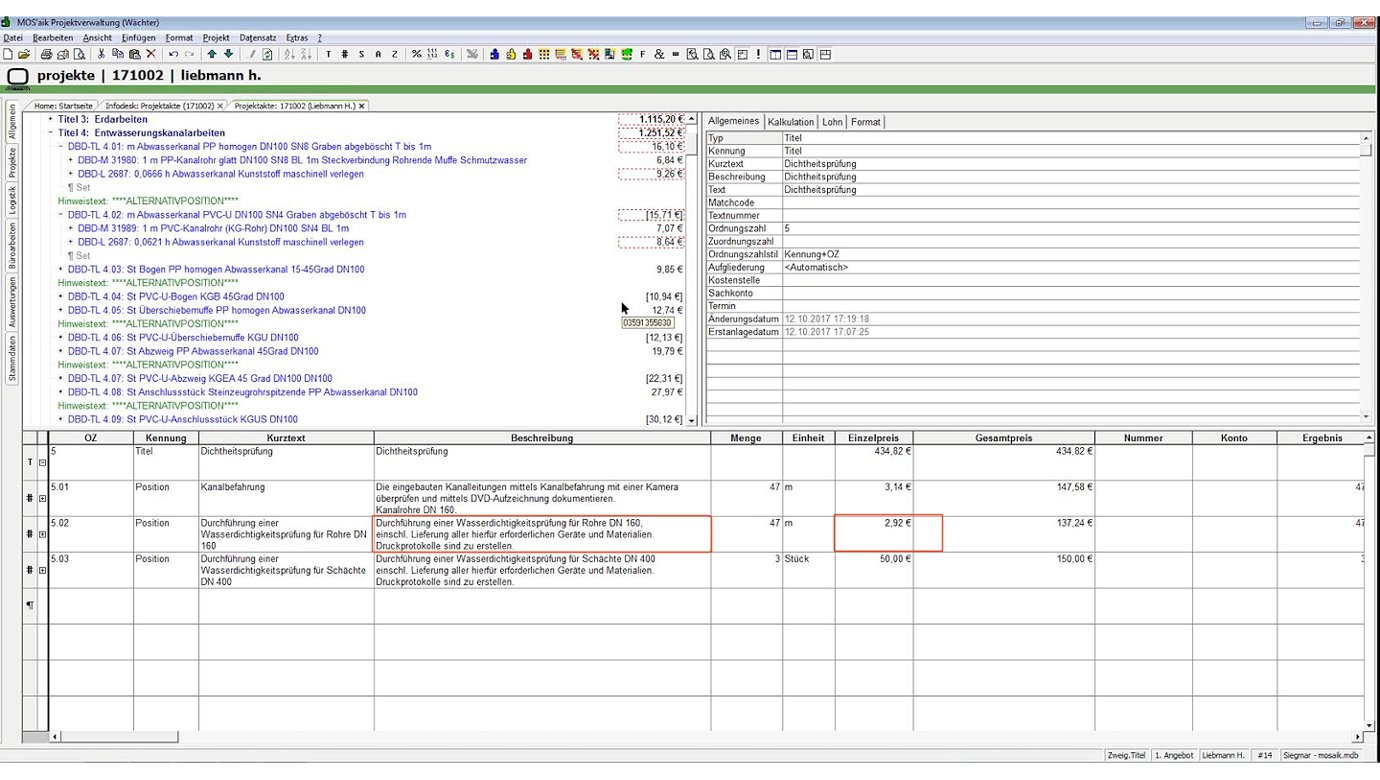Collapse Titel 4: Entwässerungskanalarbeiten node
Image resolution: width=1380 pixels, height=780 pixels.
[51, 133]
